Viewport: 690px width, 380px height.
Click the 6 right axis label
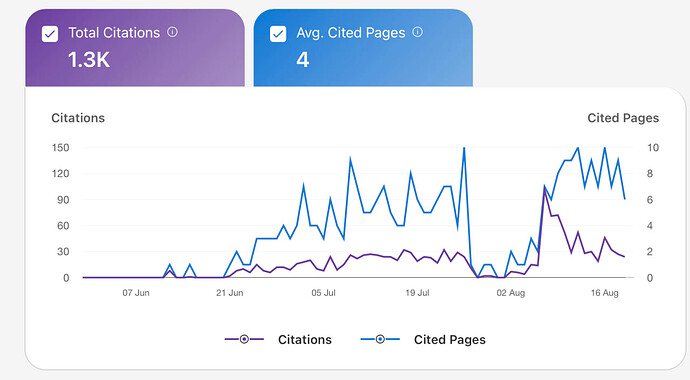650,200
